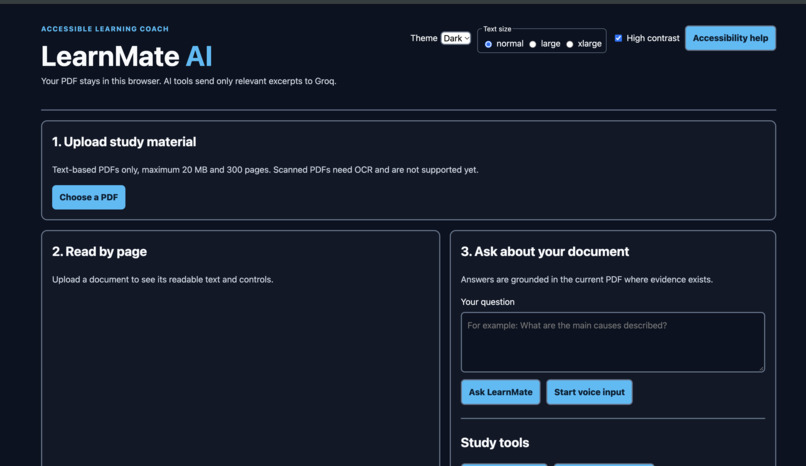806x466 pixels.
Task: Click the 'Accessible Learning Coach' label
Action: pyautogui.click(x=105, y=29)
